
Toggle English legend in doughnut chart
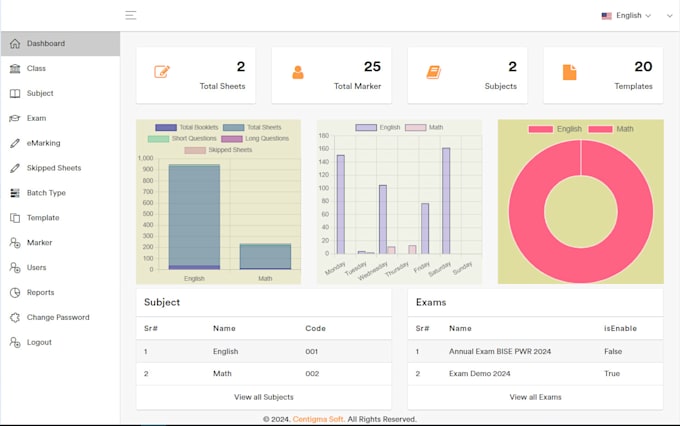[x=541, y=129]
